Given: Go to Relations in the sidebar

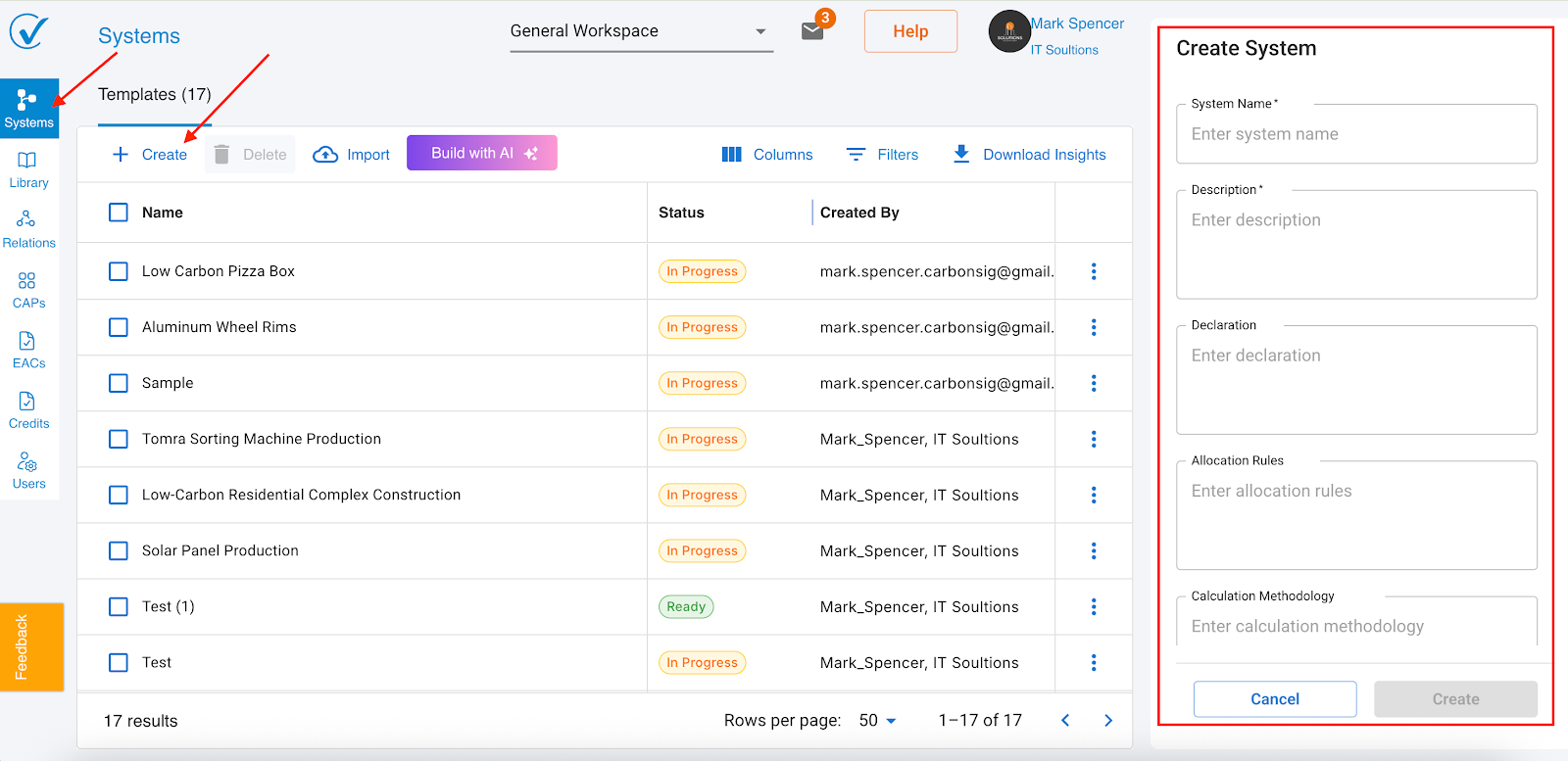Looking at the screenshot, I should click(28, 229).
